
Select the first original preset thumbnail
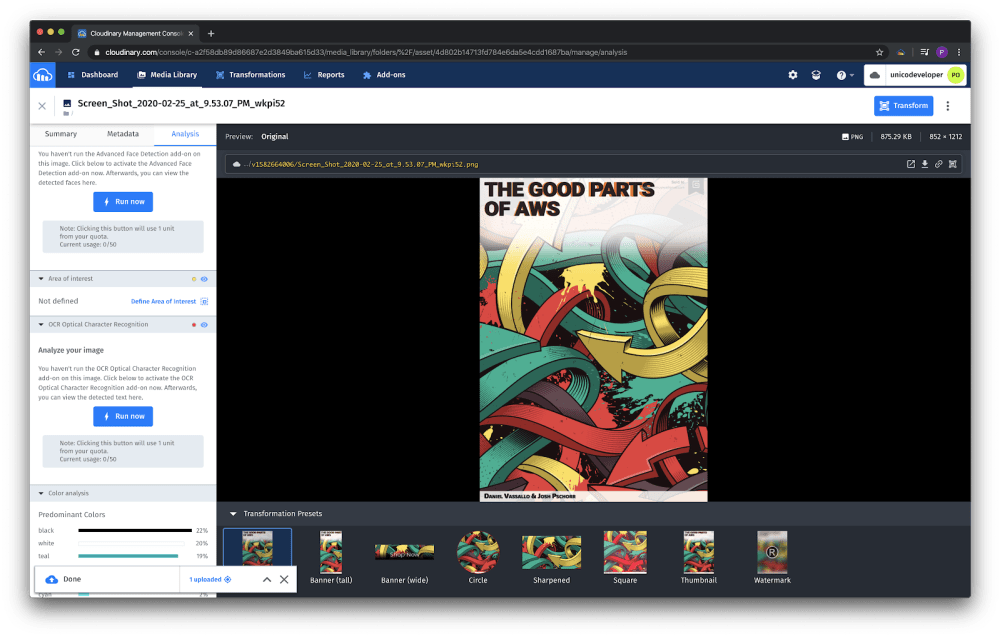coord(258,548)
